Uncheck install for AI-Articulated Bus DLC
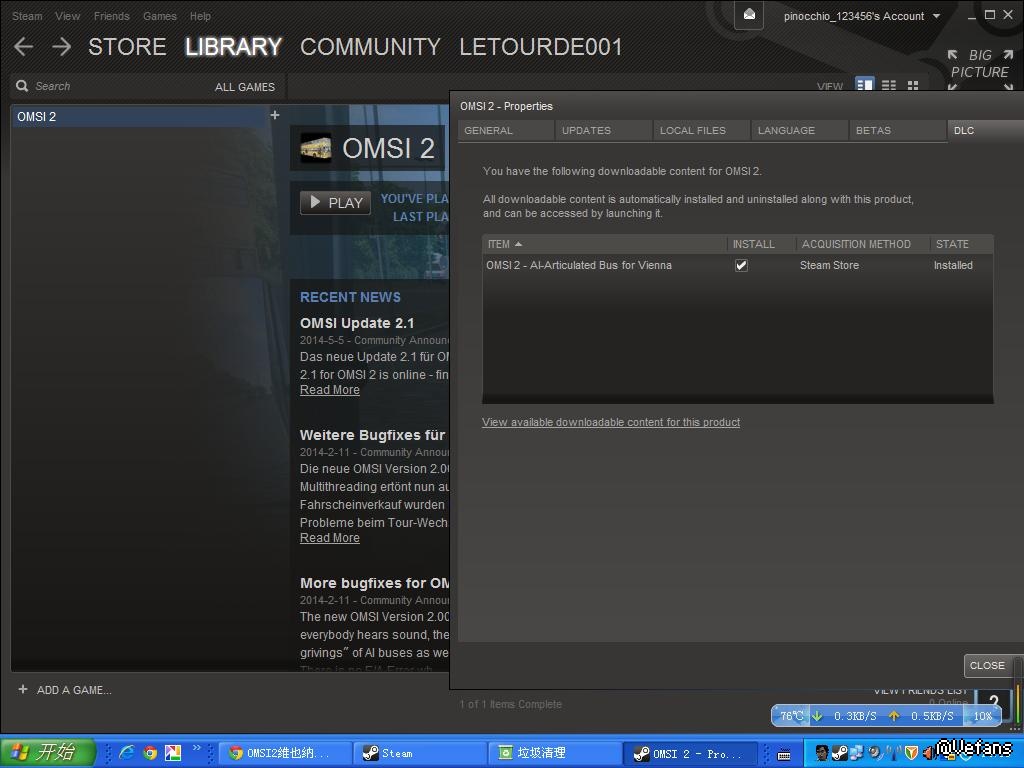Image resolution: width=1024 pixels, height=768 pixels. [x=741, y=265]
